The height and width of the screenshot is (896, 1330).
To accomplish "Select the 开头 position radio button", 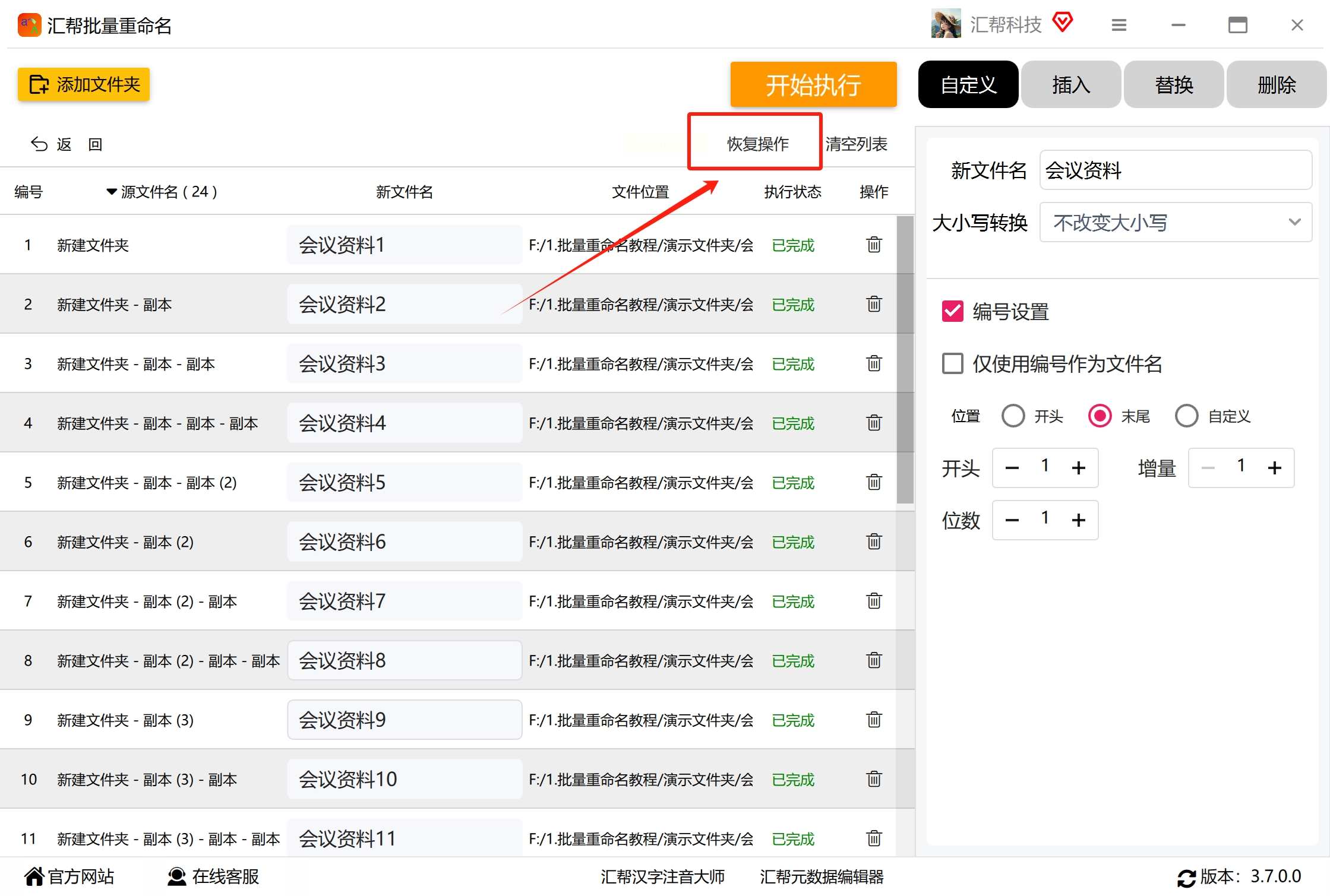I will point(1013,416).
